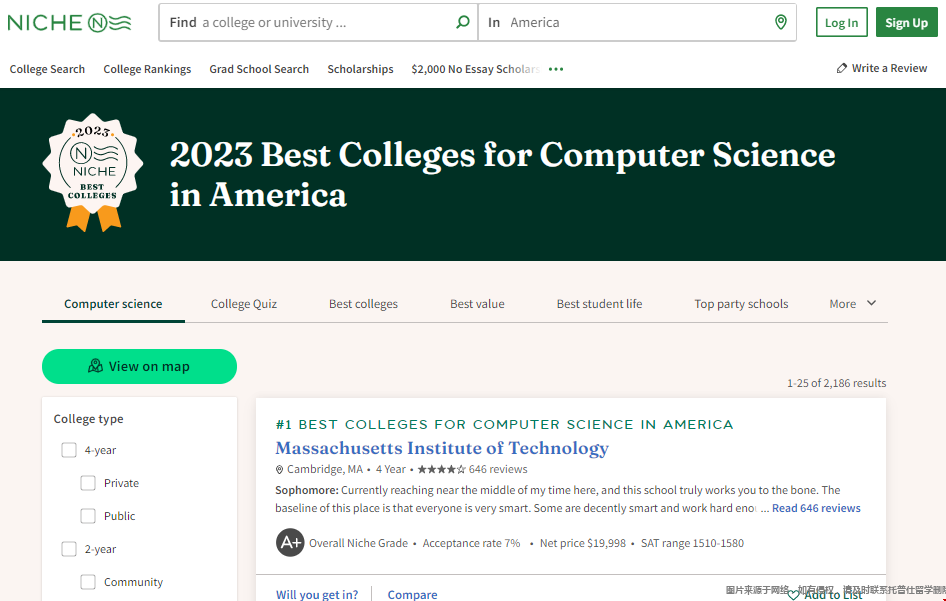Open the three-dot navigation overflow menu
Viewport: 946px width, 601px height.
tap(556, 69)
